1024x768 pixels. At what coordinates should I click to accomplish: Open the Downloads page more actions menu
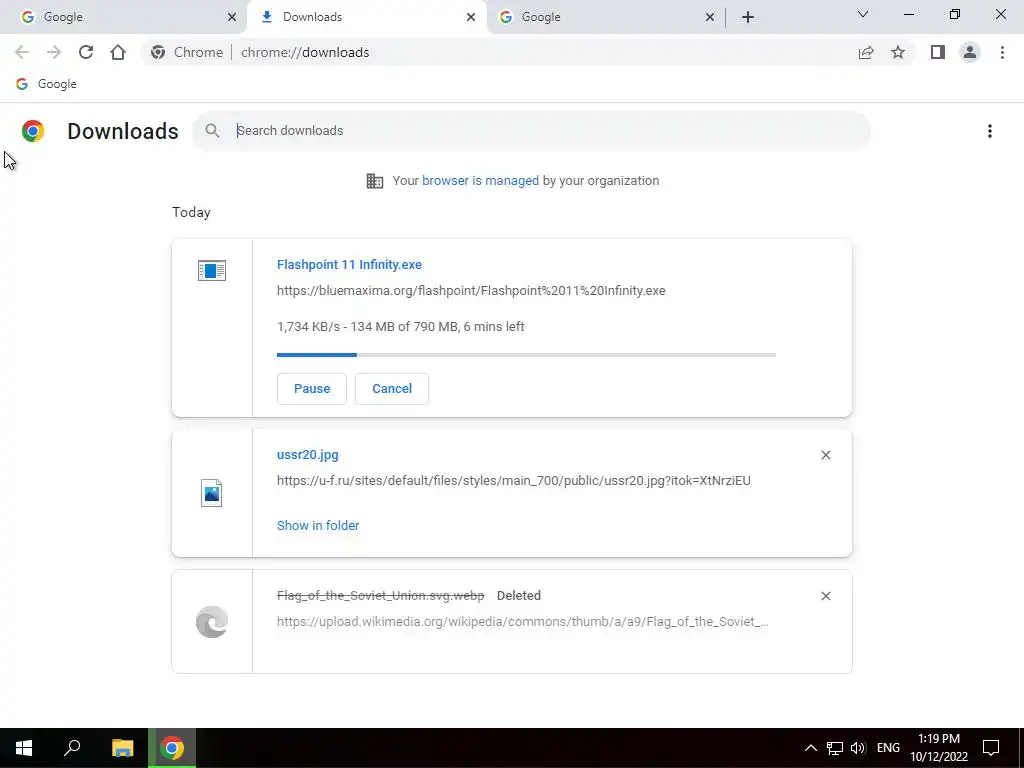990,131
